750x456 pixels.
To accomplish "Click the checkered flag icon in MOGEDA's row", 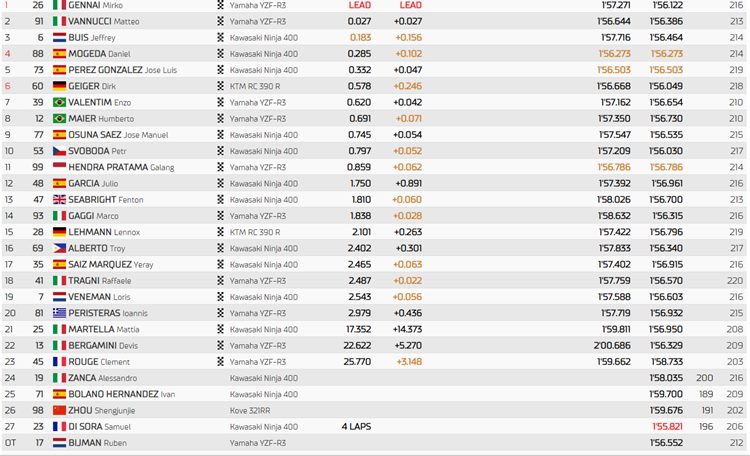I will (x=221, y=54).
